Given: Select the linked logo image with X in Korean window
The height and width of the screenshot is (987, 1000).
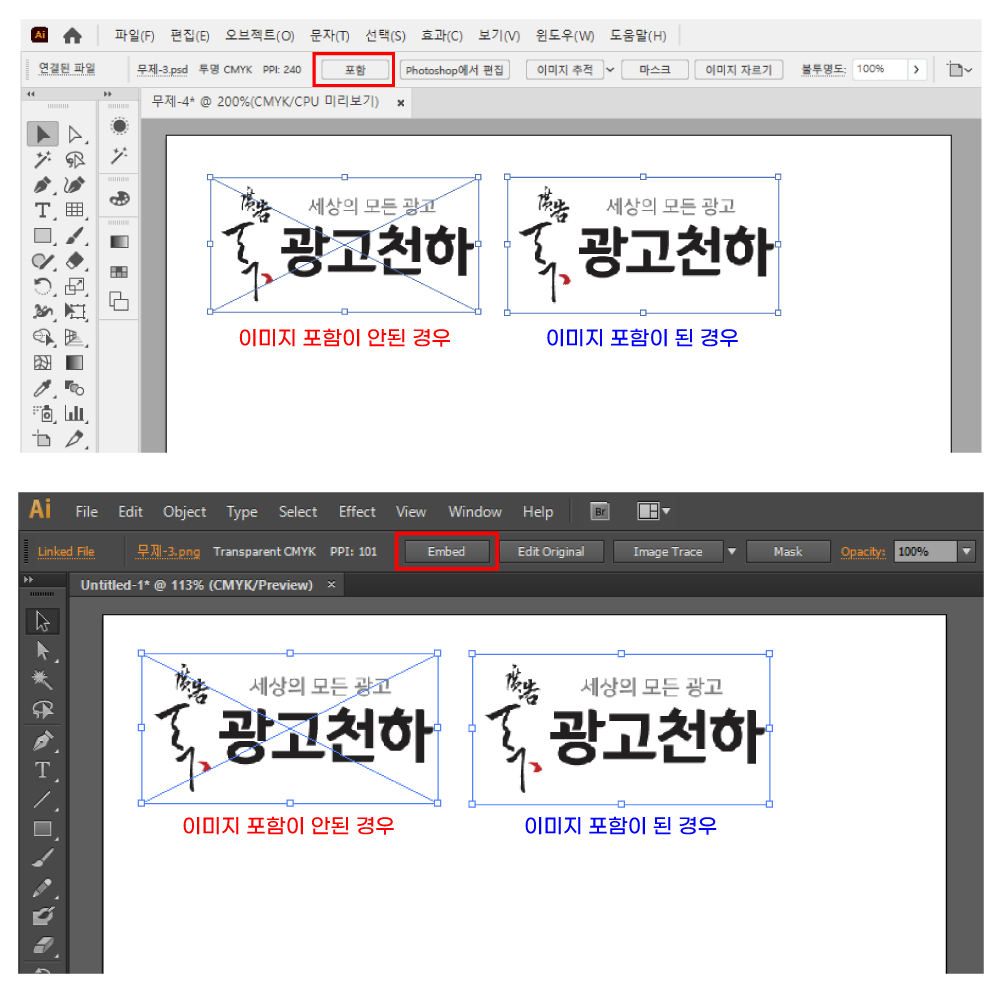Looking at the screenshot, I should (344, 244).
